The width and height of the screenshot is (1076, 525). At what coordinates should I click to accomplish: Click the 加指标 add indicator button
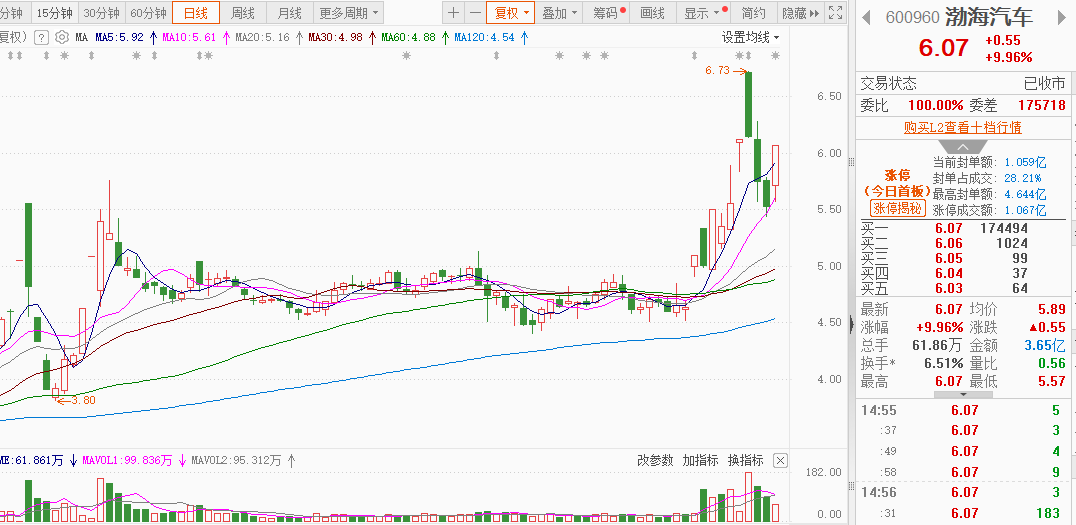[700, 460]
